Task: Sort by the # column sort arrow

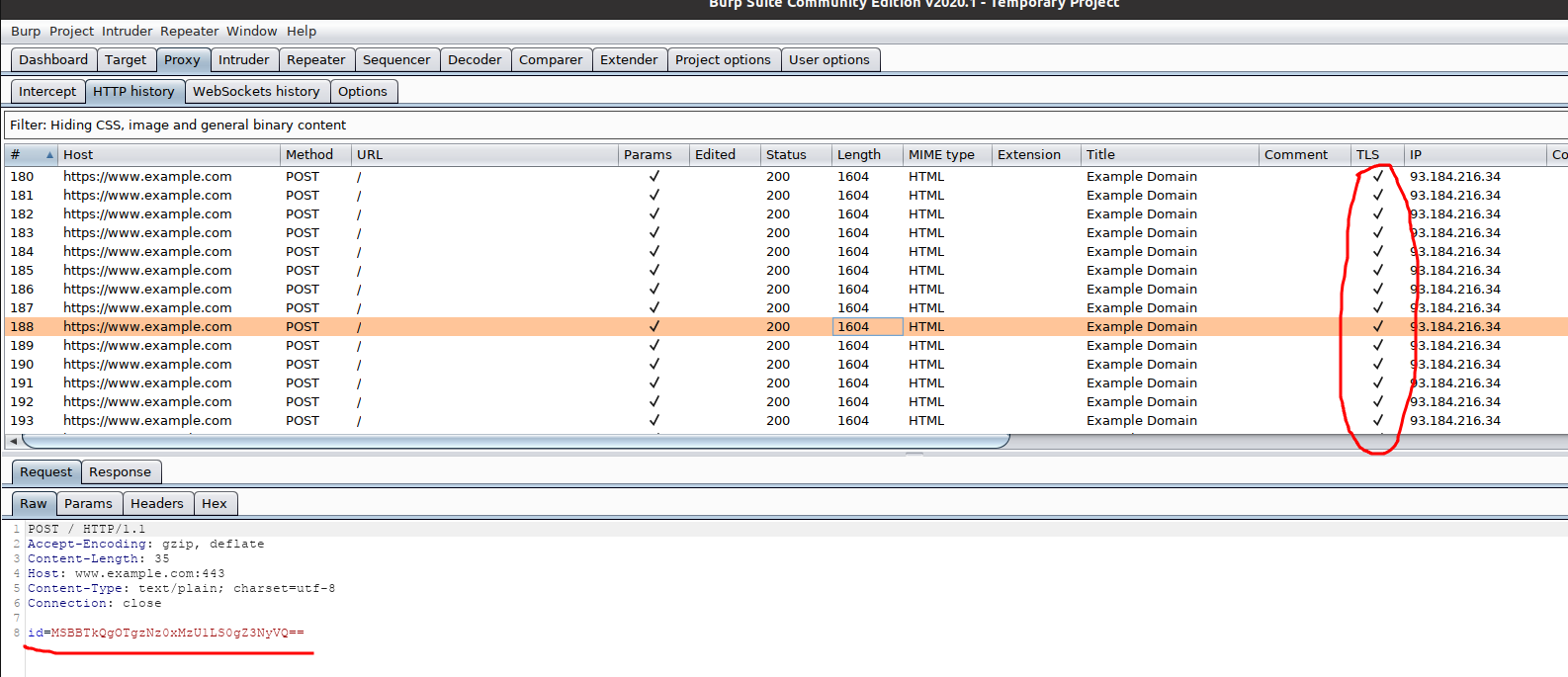Action: click(x=49, y=155)
